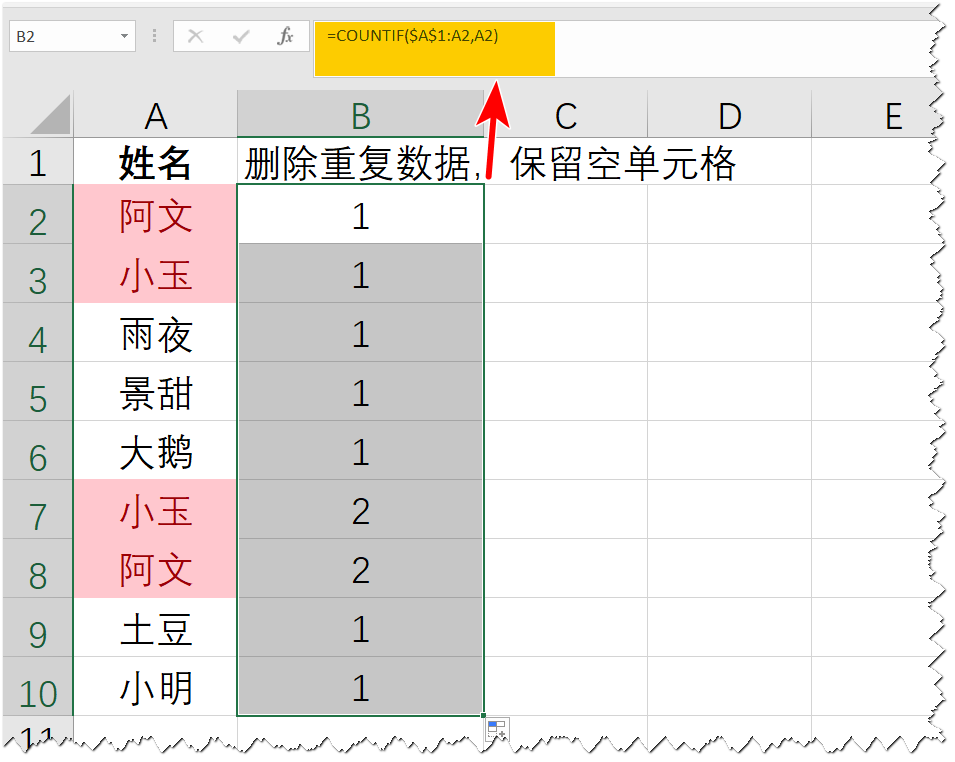Click the formula bar expand dots handle
The width and height of the screenshot is (955, 762).
[154, 37]
